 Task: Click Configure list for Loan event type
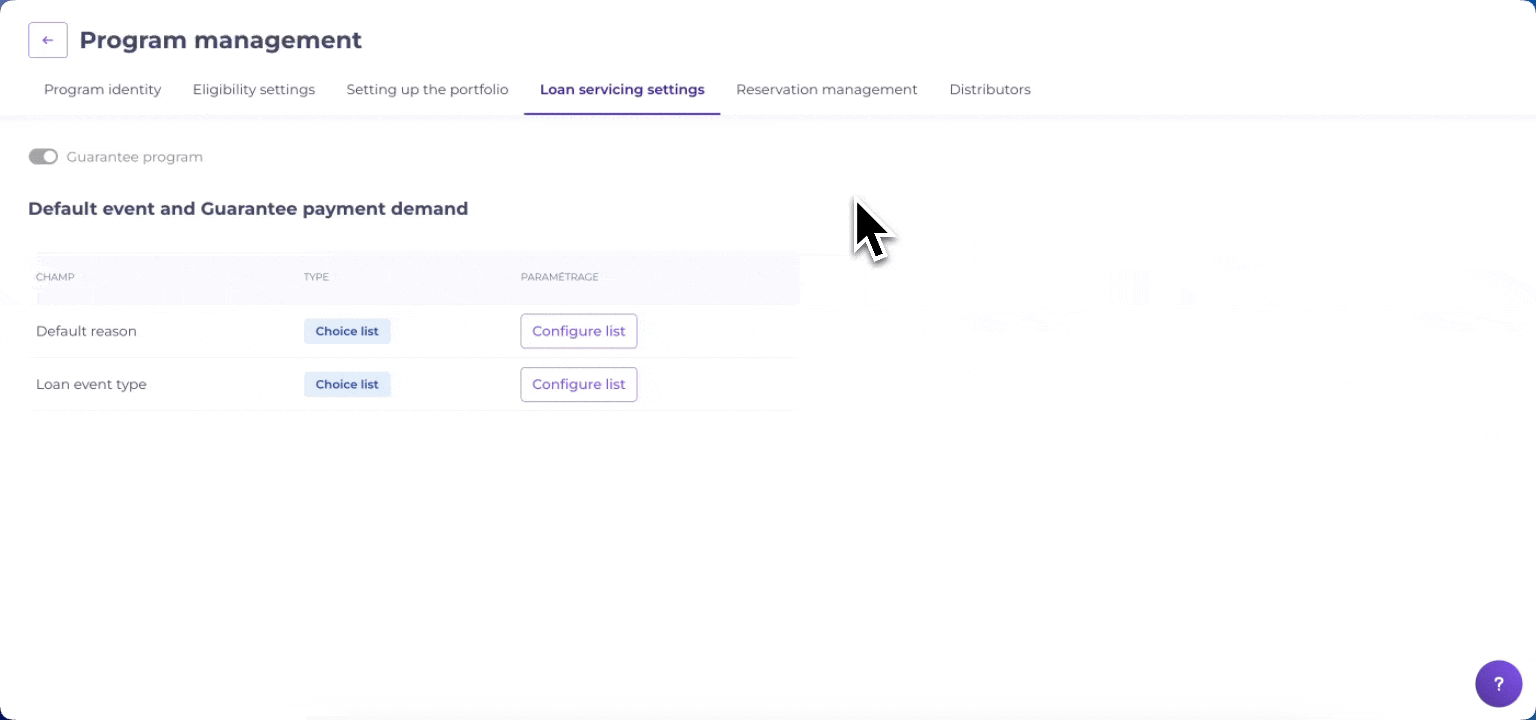(579, 384)
